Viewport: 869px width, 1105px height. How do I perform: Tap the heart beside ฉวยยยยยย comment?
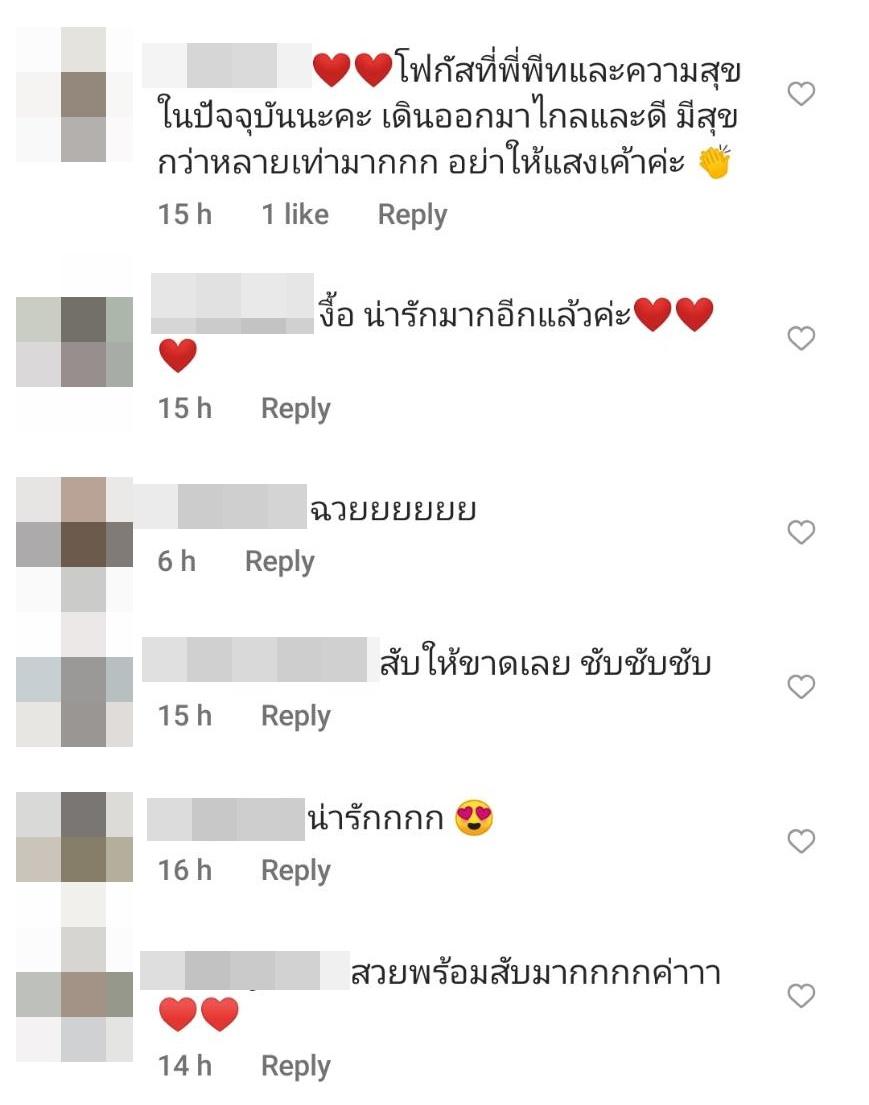(x=801, y=532)
